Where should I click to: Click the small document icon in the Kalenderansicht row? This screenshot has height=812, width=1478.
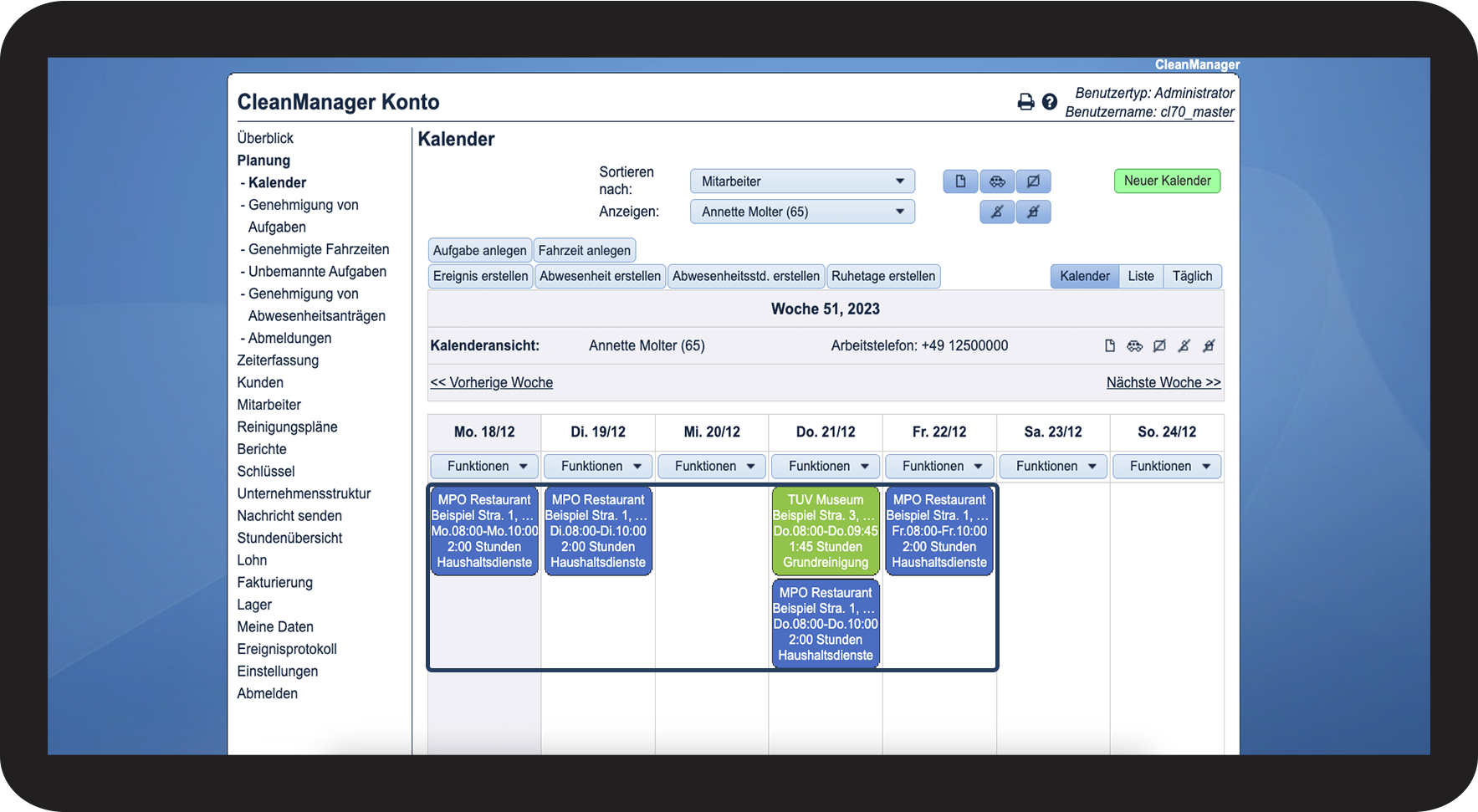tap(1110, 345)
